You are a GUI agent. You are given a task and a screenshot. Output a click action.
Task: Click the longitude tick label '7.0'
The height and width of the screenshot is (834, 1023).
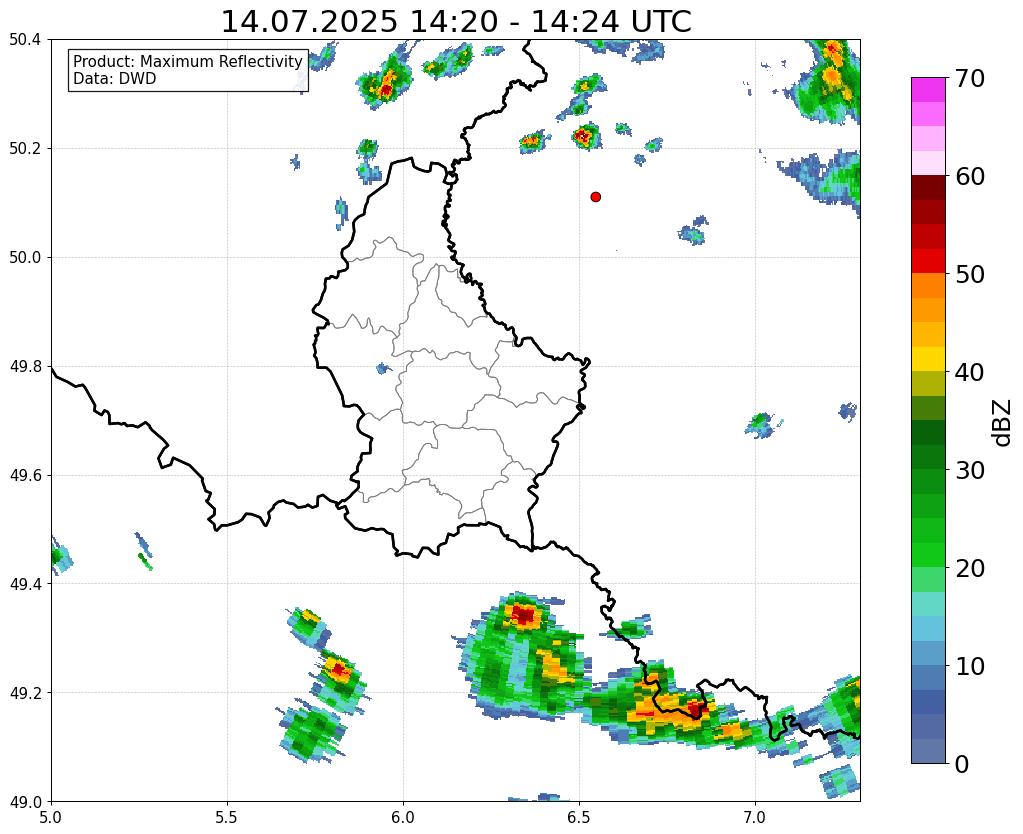(x=755, y=817)
